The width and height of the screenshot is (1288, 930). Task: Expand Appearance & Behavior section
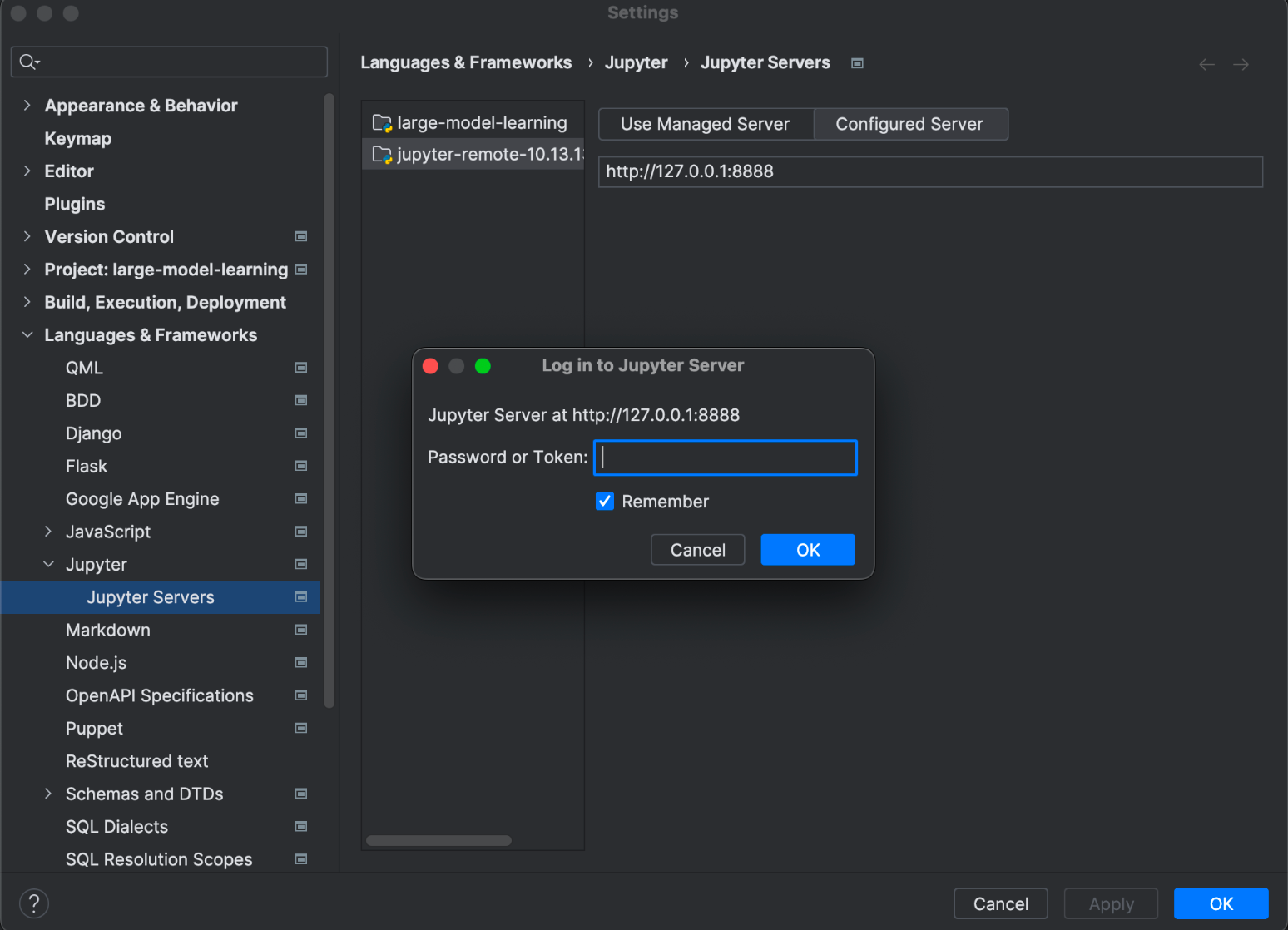27,106
